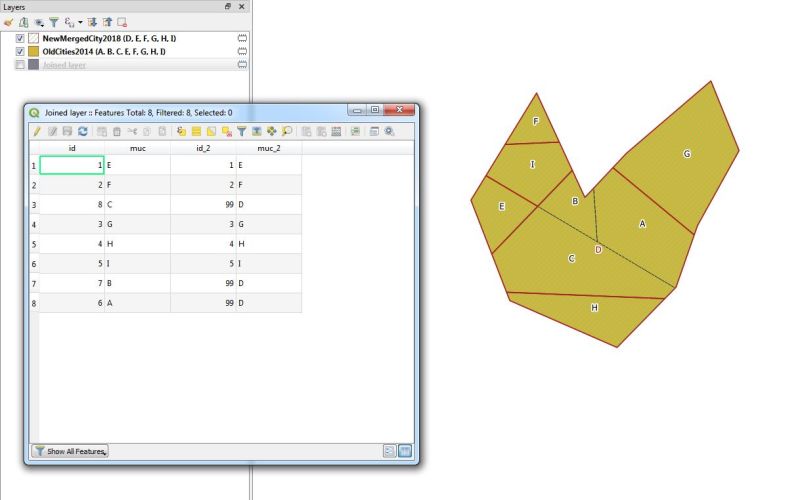The height and width of the screenshot is (500, 800).
Task: Click Remove Layer icon in Layers toolbar
Action: point(122,22)
